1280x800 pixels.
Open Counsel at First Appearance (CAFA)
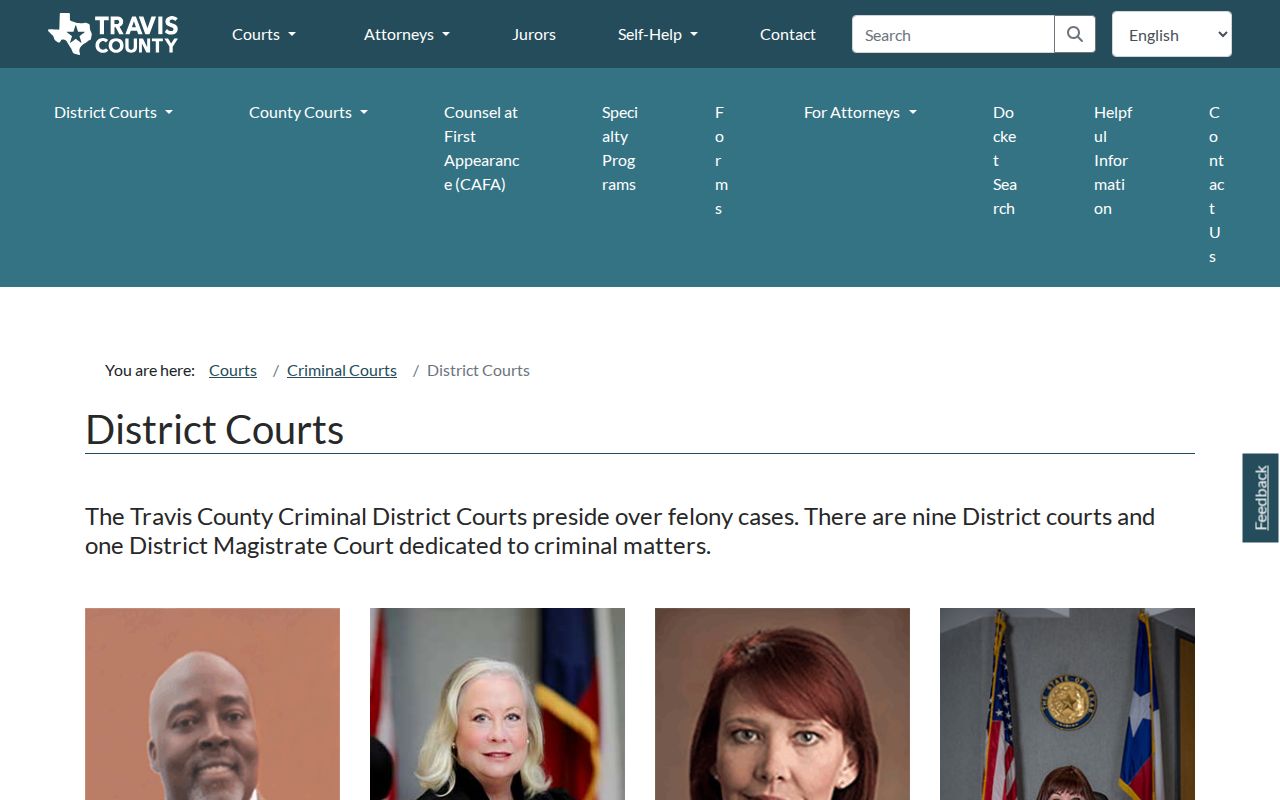coord(482,148)
